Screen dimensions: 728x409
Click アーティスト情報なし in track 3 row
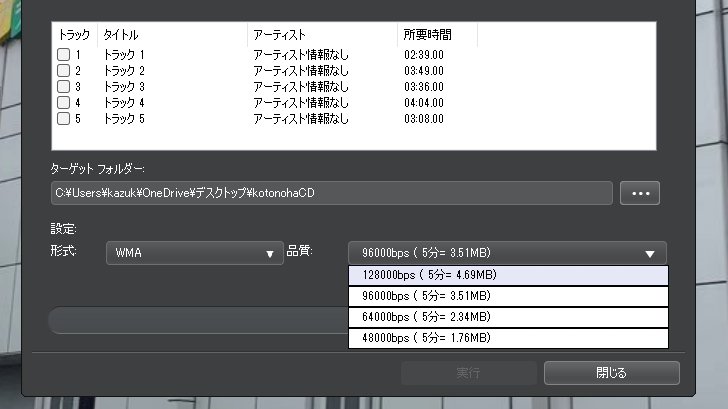[301, 87]
